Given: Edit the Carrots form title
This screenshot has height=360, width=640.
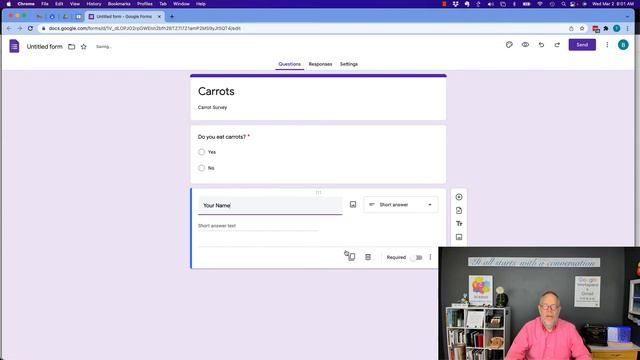Looking at the screenshot, I should coord(216,91).
